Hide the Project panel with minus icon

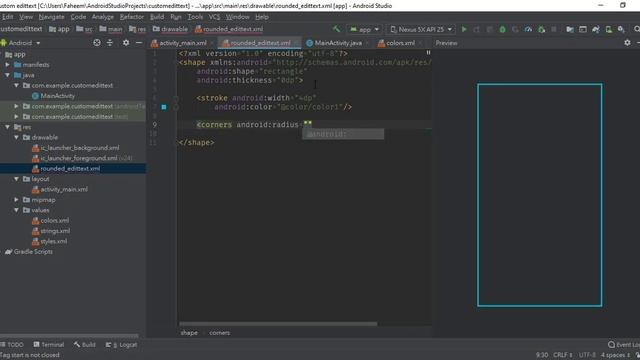(x=139, y=42)
